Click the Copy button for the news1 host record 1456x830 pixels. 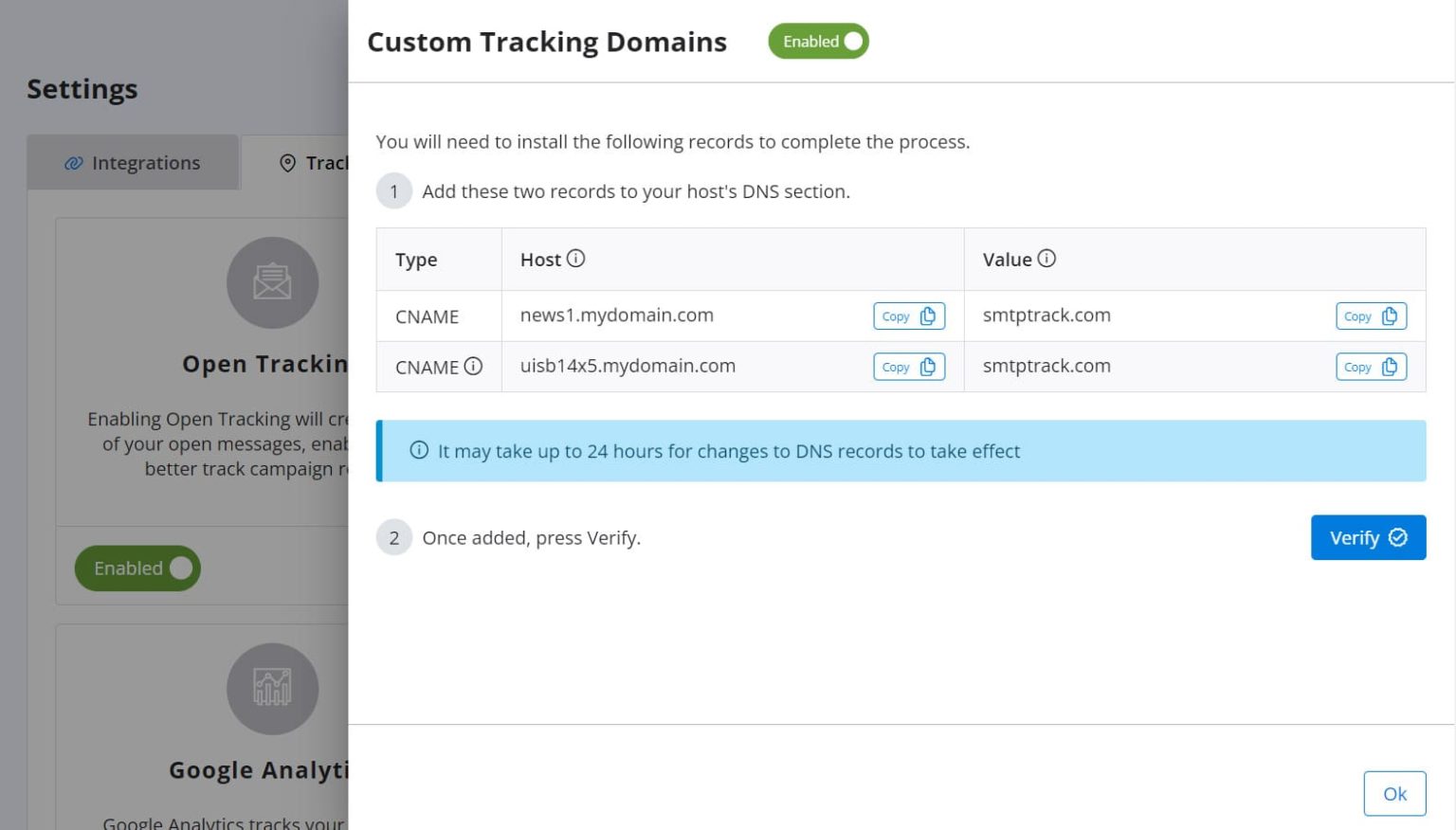pos(908,316)
